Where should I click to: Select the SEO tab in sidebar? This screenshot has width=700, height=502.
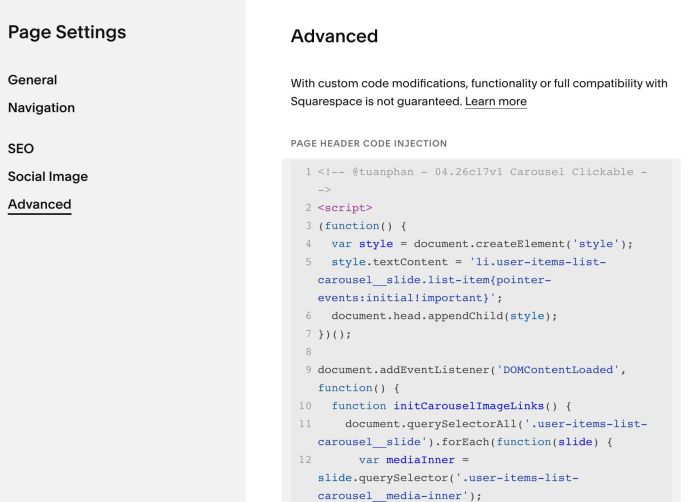pos(21,149)
